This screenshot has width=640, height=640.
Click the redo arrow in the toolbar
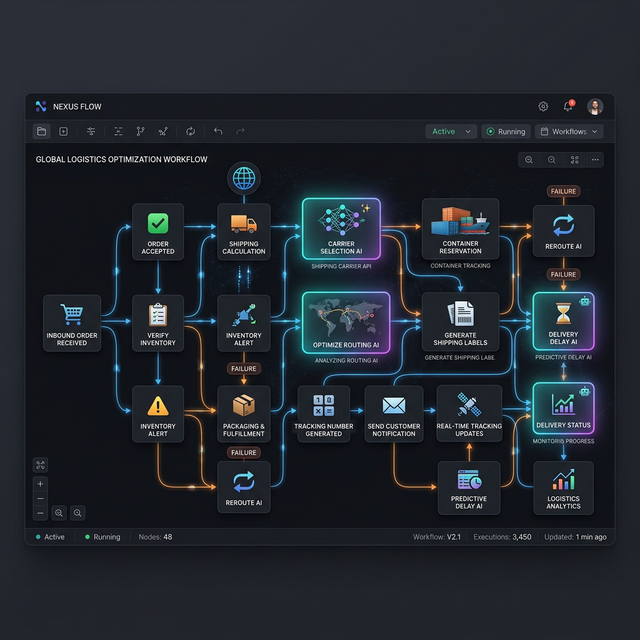[x=241, y=131]
